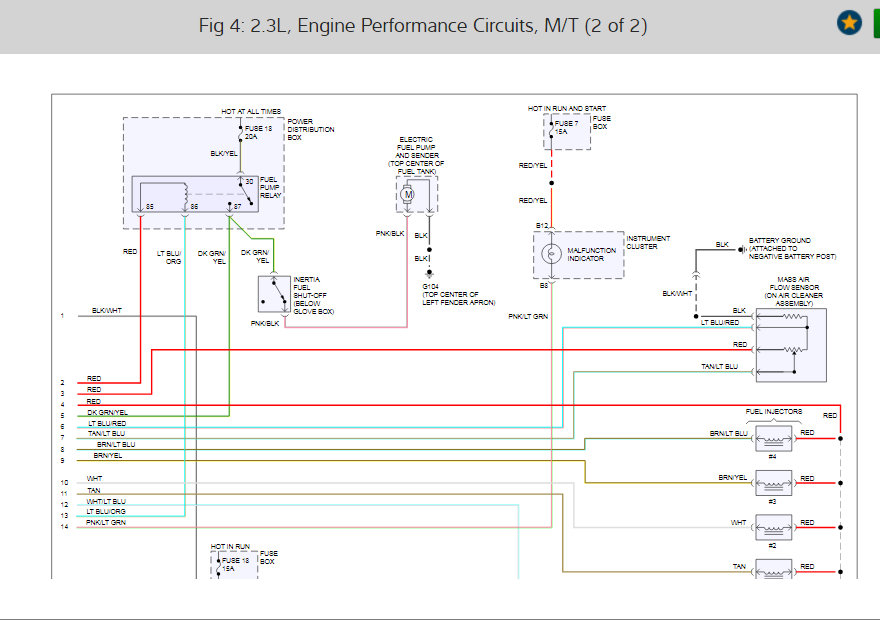
Task: Click connector label 'B8'
Action: click(544, 286)
